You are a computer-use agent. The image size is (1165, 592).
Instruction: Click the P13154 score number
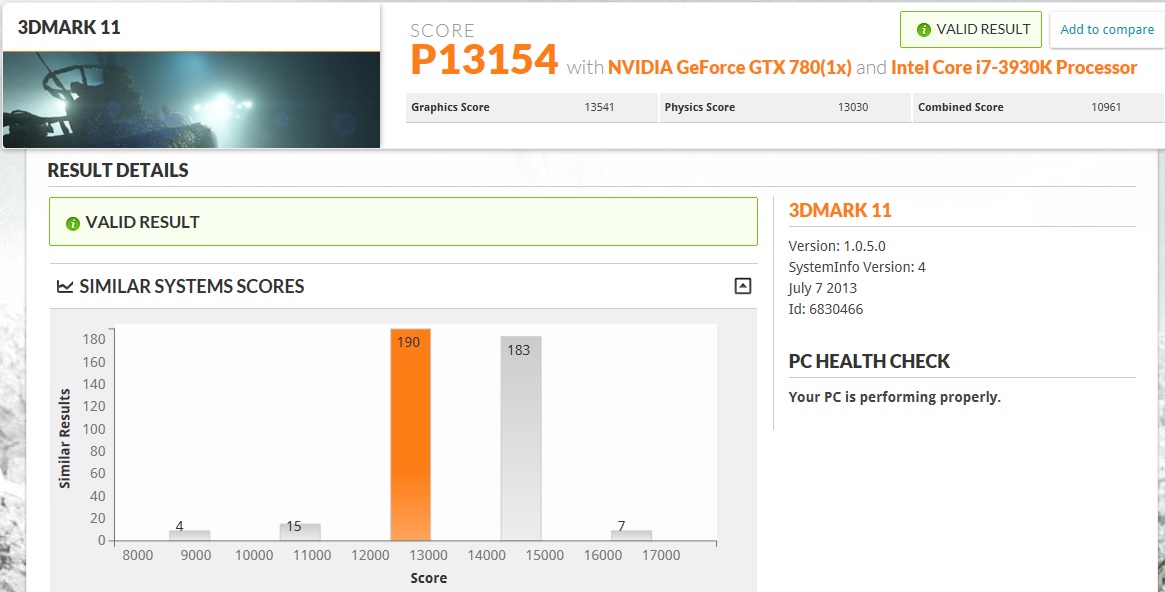pos(484,60)
